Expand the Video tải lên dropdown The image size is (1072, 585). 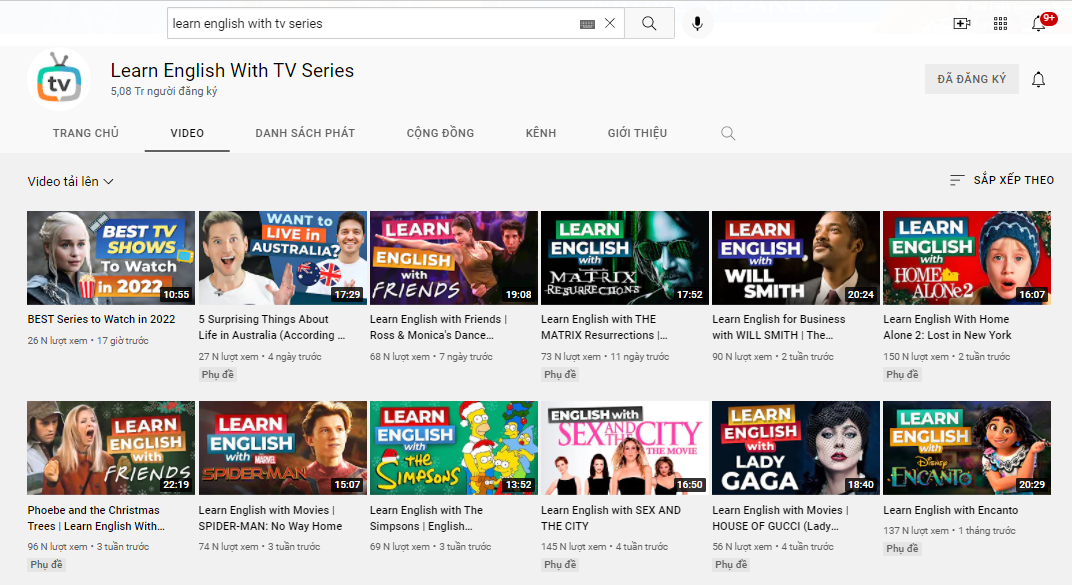(70, 181)
